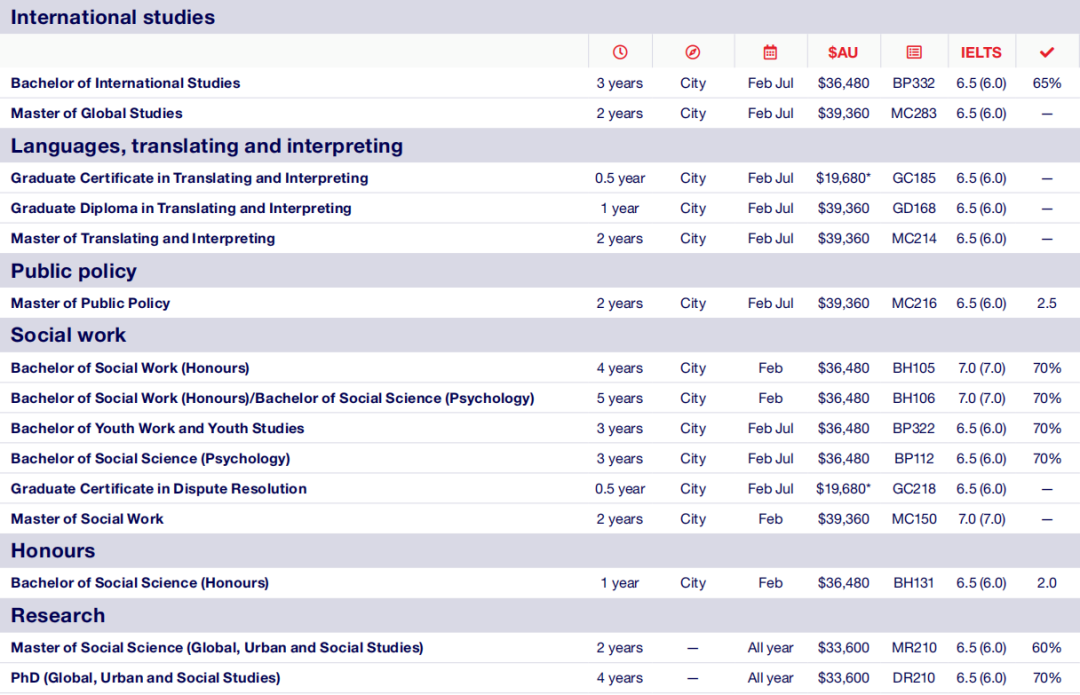The image size is (1080, 695).
Task: Click the red checkmark column icon
Action: 1047,52
